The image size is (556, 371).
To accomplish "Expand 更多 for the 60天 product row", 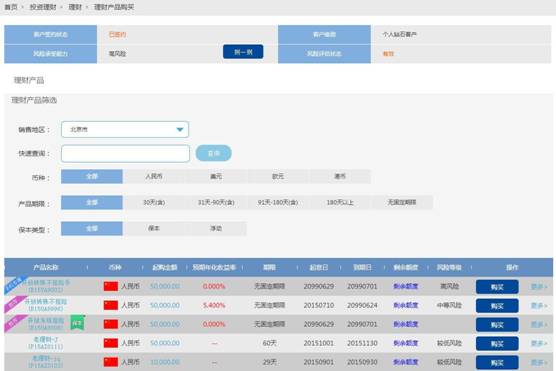I will (539, 343).
